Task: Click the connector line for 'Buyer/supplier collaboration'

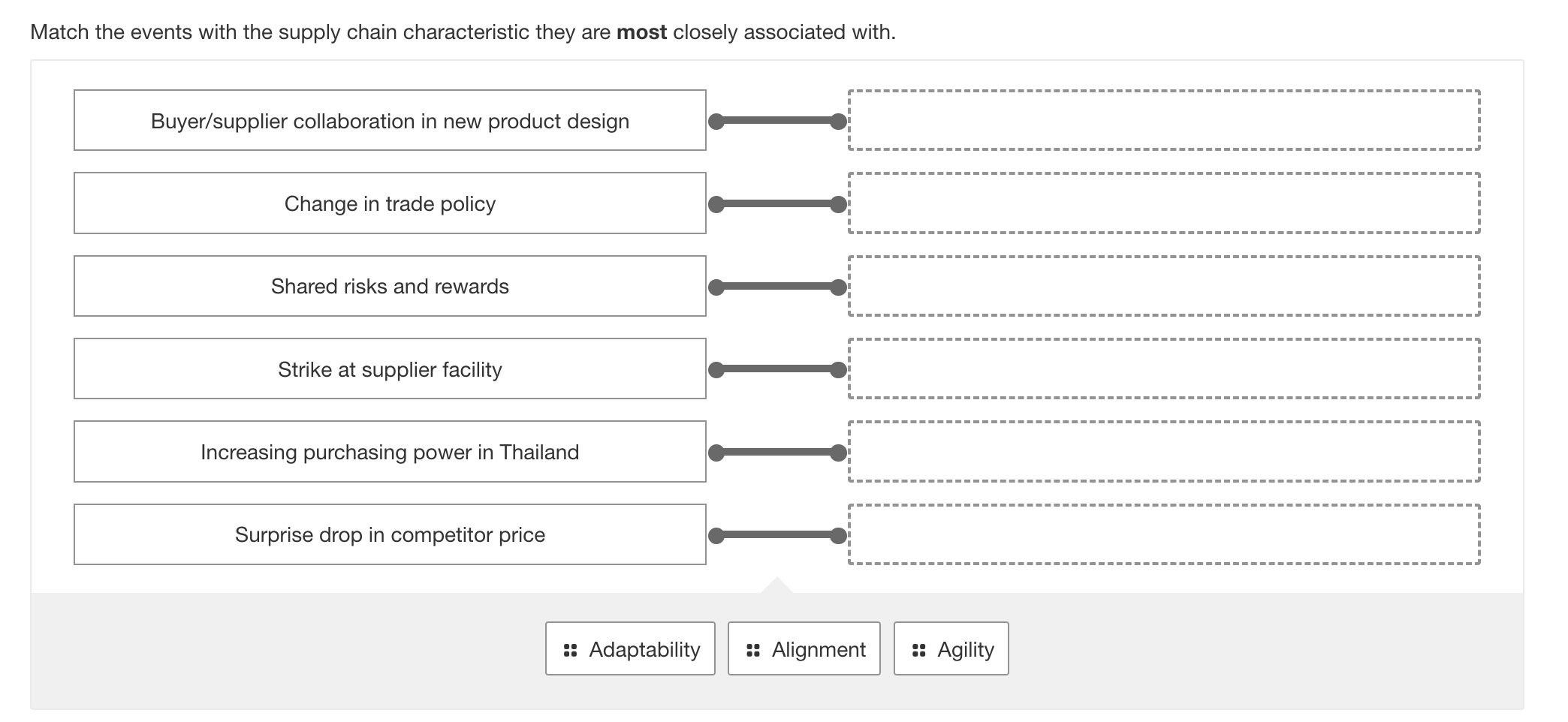Action: point(777,120)
